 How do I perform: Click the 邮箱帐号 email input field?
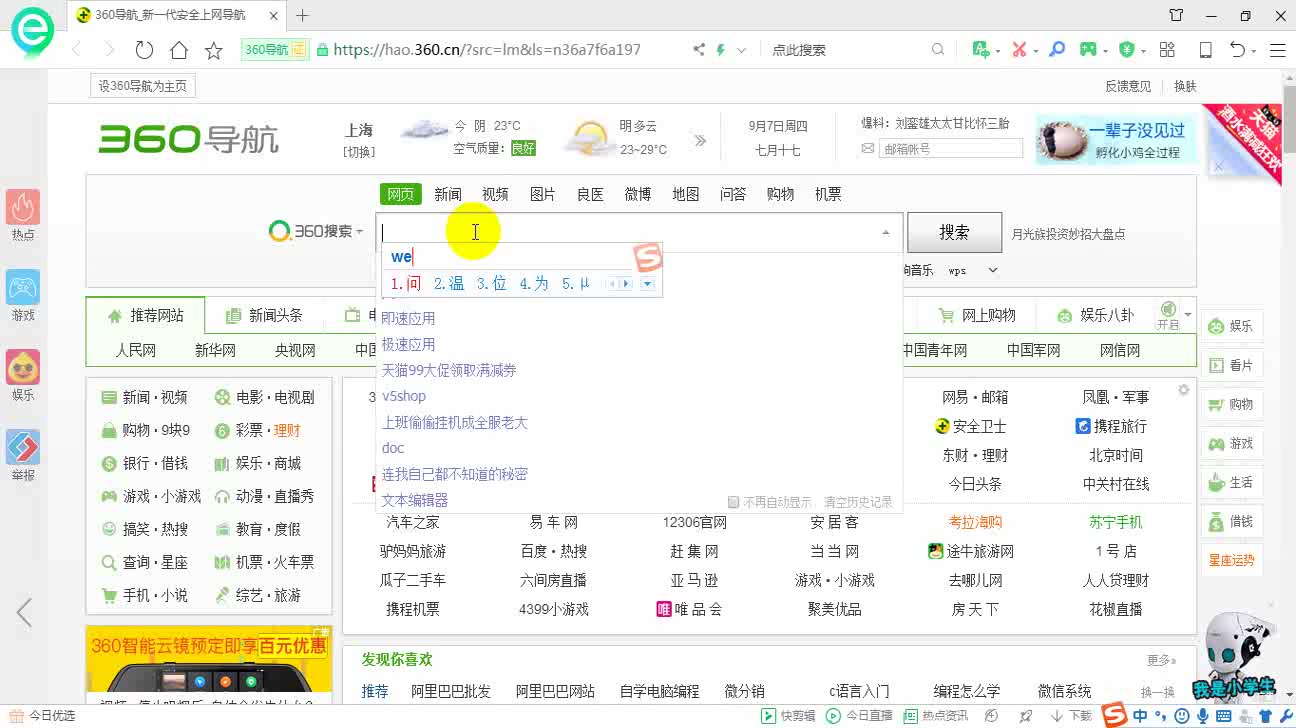click(x=950, y=149)
